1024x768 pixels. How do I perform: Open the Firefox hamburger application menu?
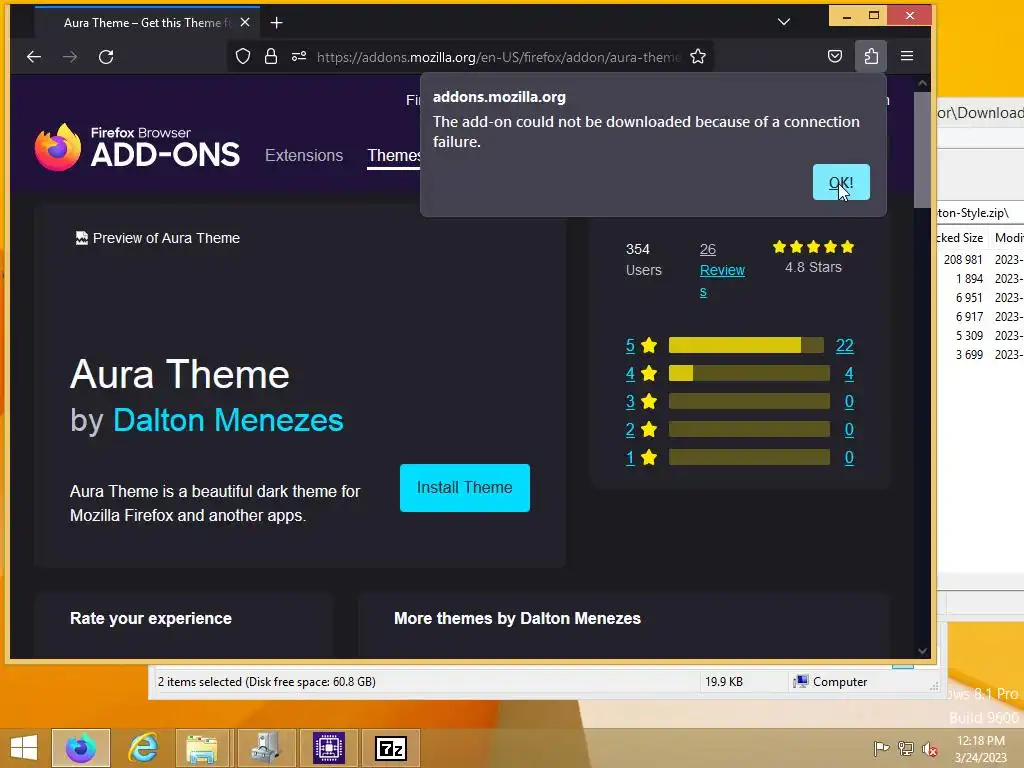tap(907, 56)
